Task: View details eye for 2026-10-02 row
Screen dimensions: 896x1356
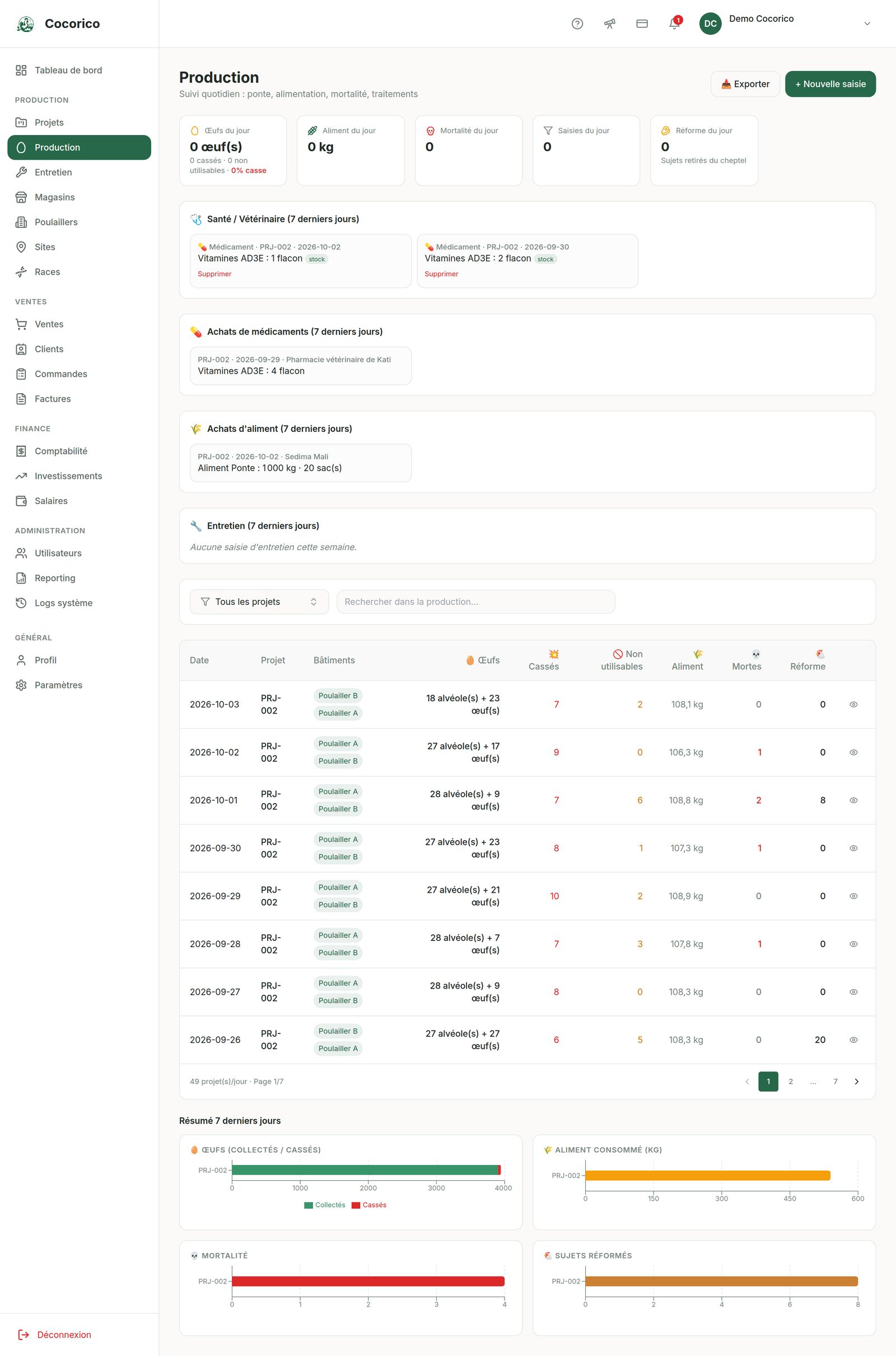Action: pyautogui.click(x=853, y=753)
